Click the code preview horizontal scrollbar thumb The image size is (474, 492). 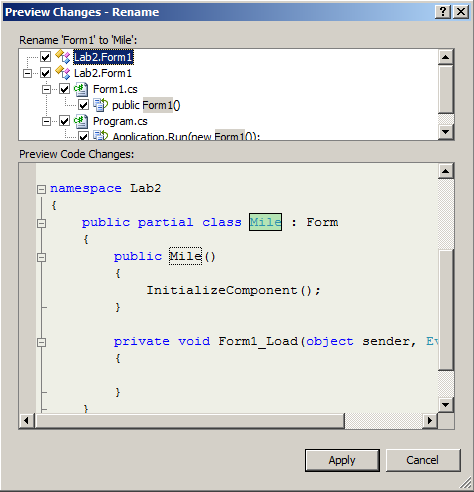[x=190, y=421]
